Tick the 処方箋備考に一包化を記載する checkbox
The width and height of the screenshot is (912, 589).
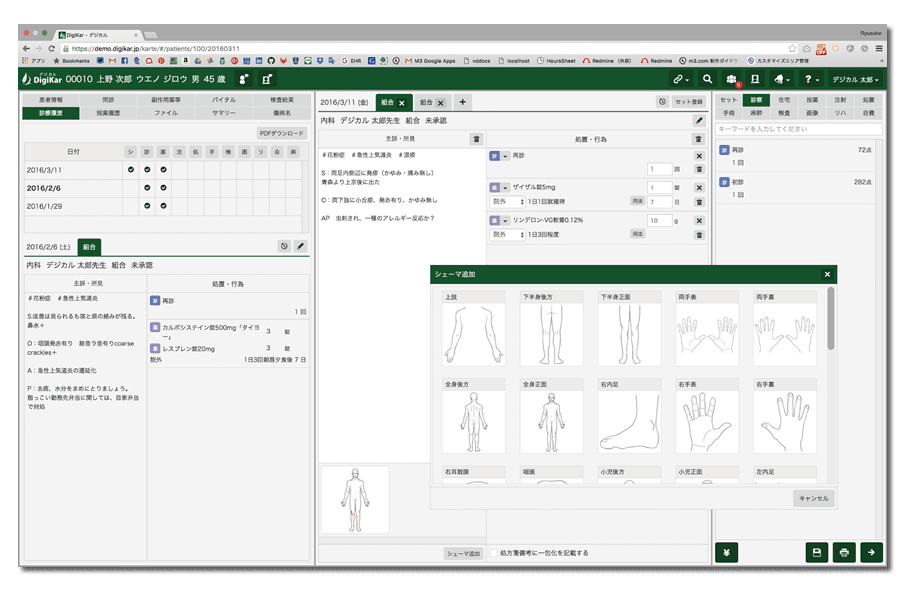click(493, 553)
